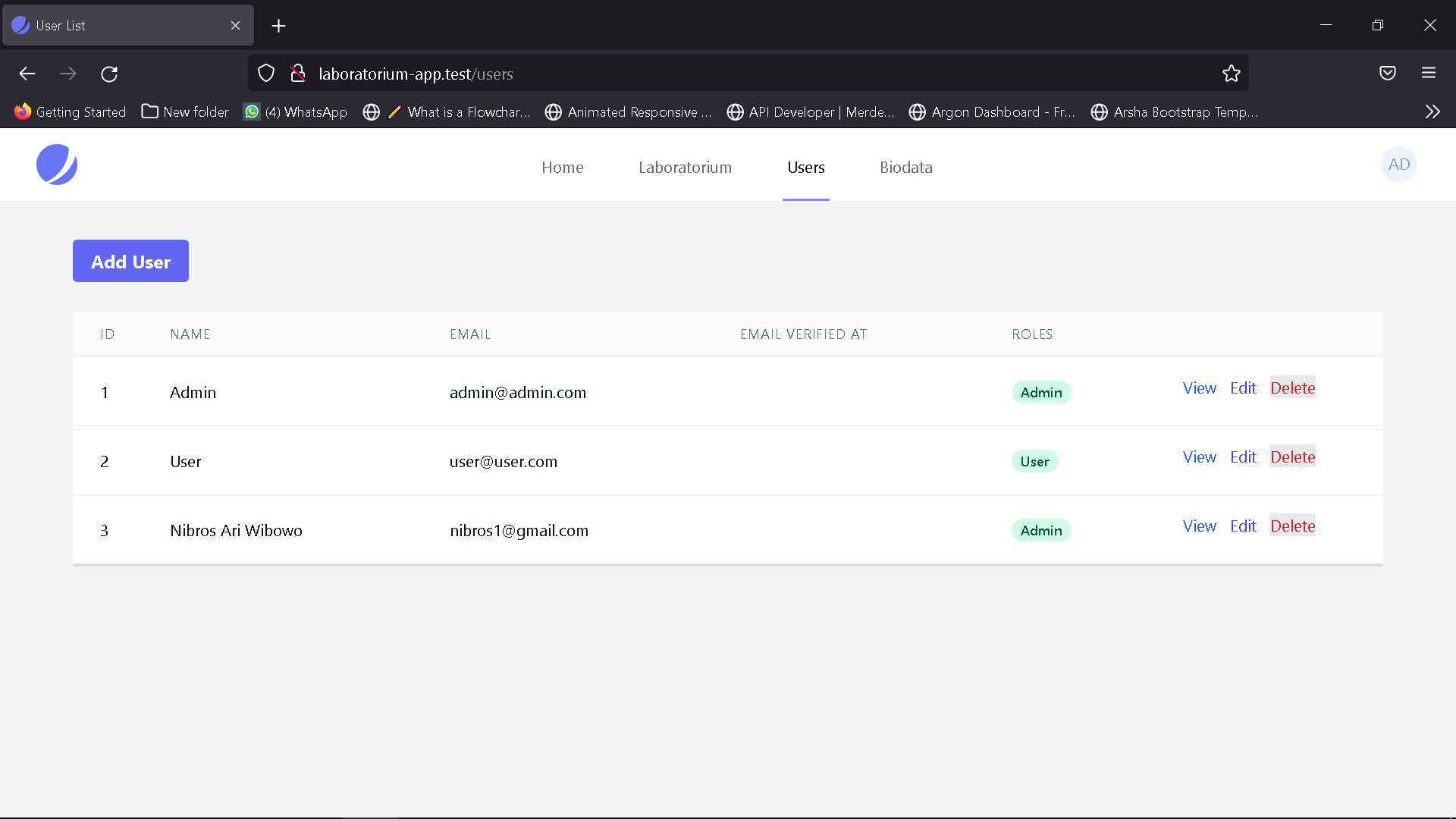Open the Argon Dashboard bookmark
The height and width of the screenshot is (819, 1456).
tap(991, 111)
